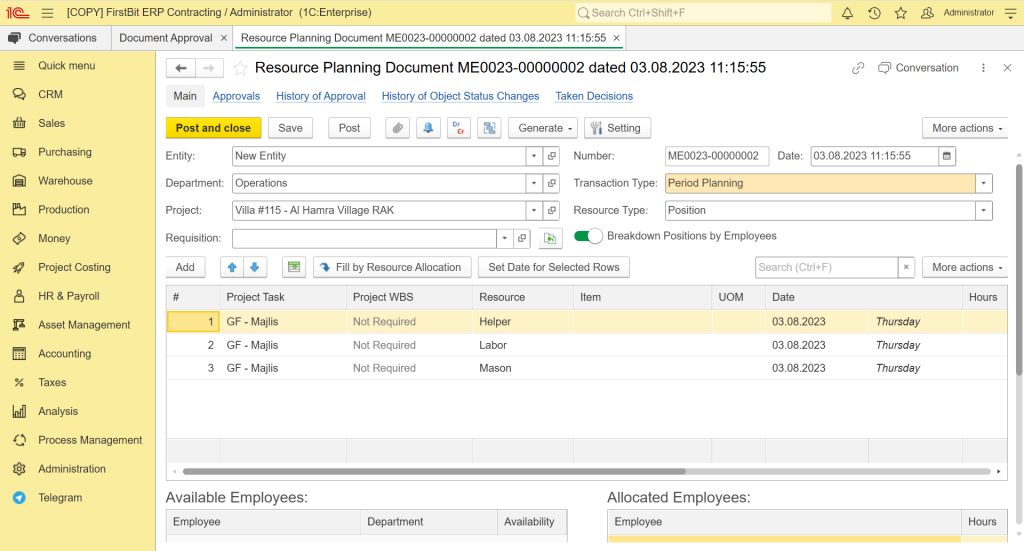Click the Save button
1024x551 pixels.
[x=291, y=128]
